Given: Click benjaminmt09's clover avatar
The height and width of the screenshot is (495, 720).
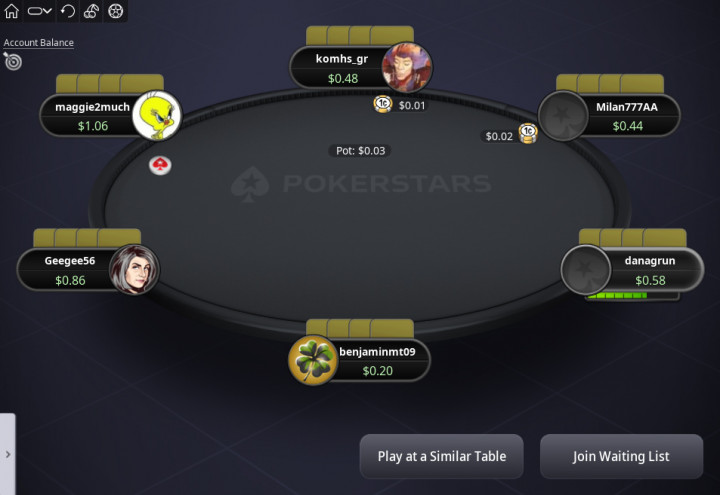Looking at the screenshot, I should [313, 360].
